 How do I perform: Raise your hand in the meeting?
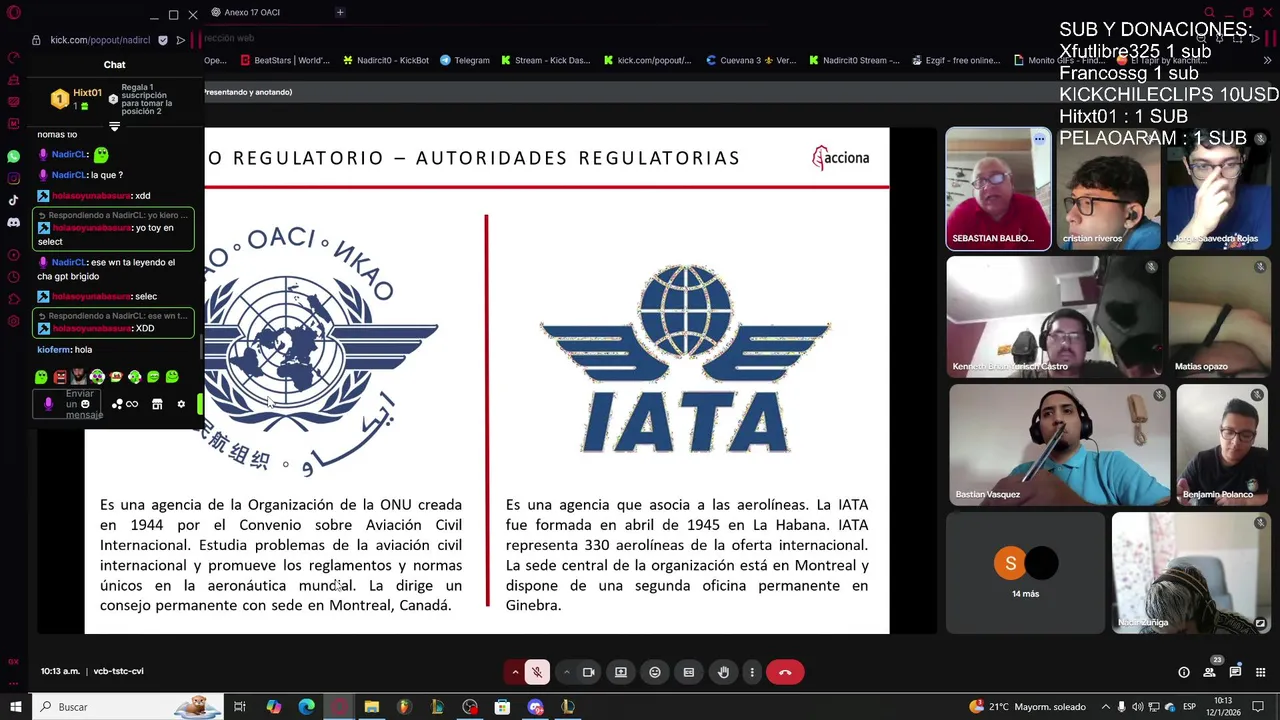click(x=723, y=672)
